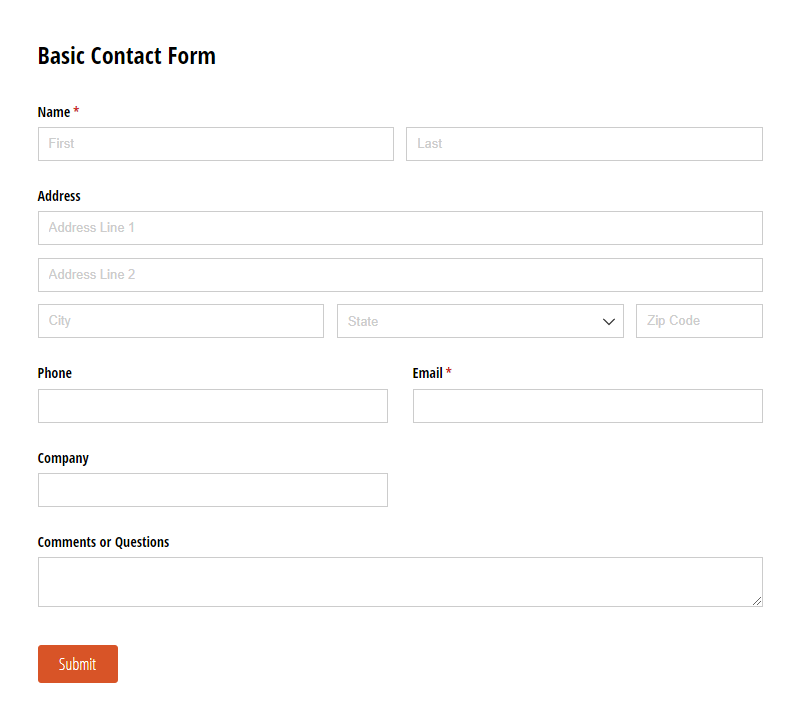The width and height of the screenshot is (800, 720).
Task: Click the Comments or Questions label
Action: (103, 541)
